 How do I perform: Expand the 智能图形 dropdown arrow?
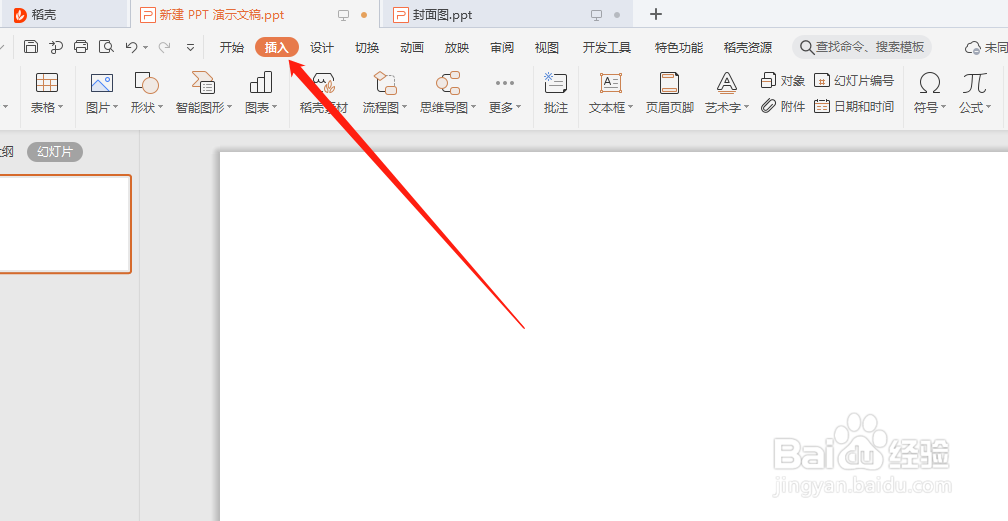tap(230, 107)
